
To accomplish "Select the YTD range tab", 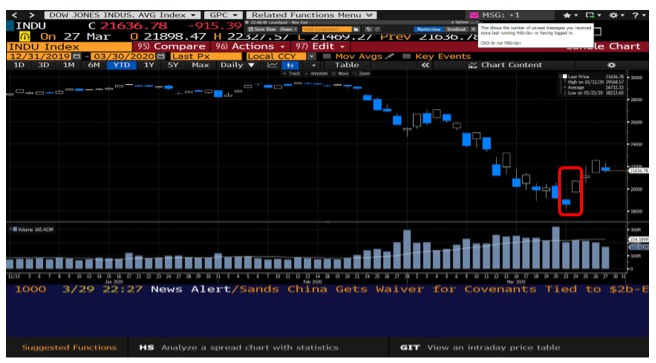I will 121,65.
